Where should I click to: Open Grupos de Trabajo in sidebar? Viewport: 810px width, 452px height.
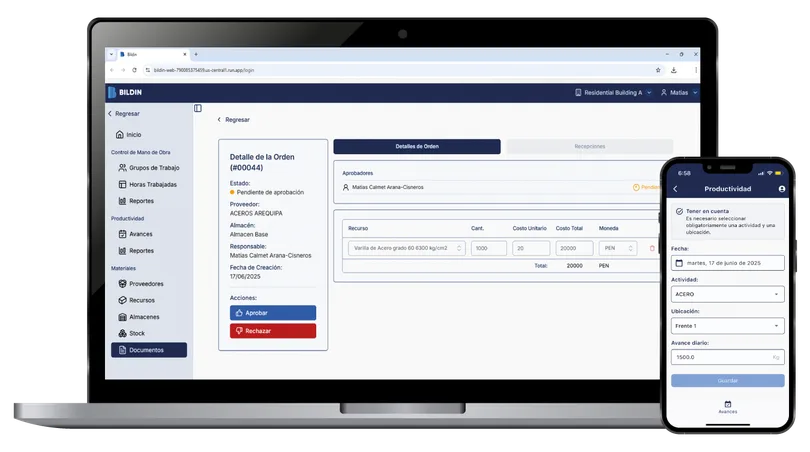149,168
